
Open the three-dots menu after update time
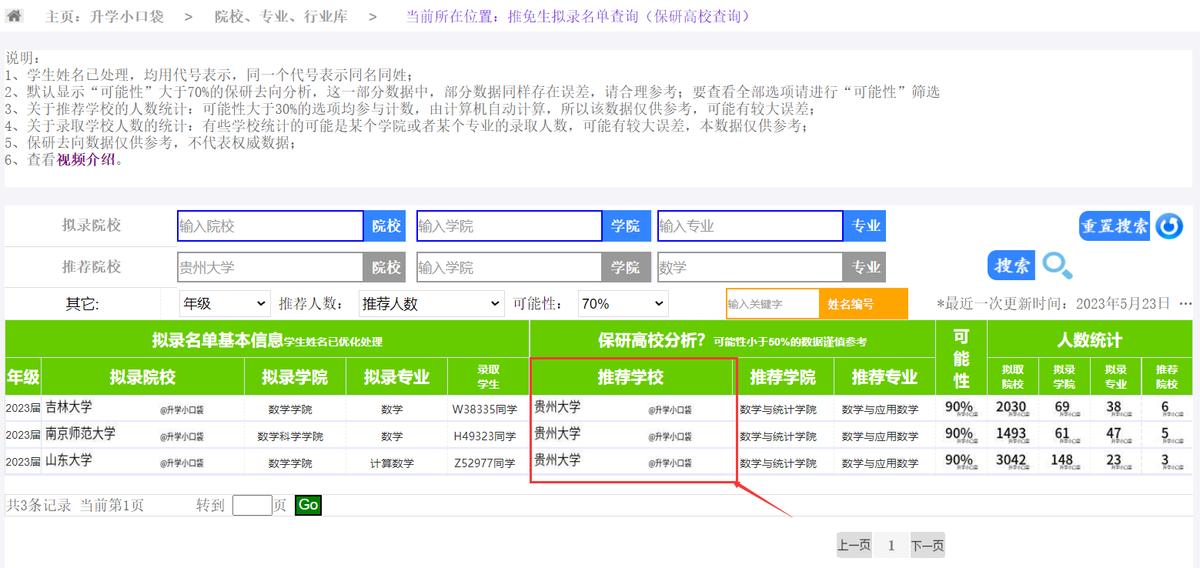click(1185, 303)
